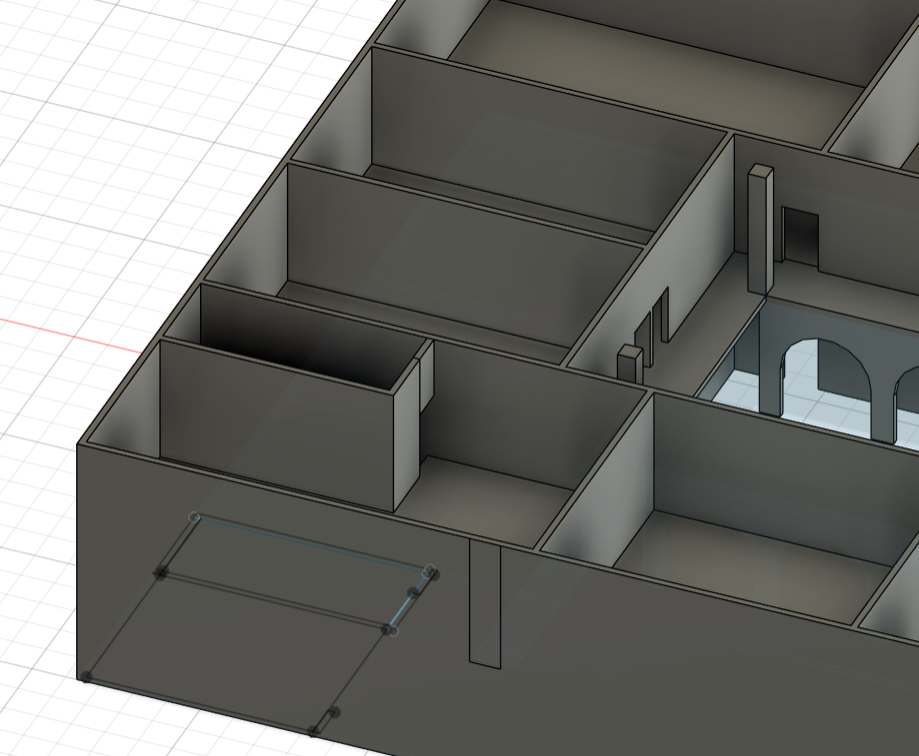Screen dimensions: 919x756
Task: Select the short blue sketch line segment
Action: pos(401,610)
